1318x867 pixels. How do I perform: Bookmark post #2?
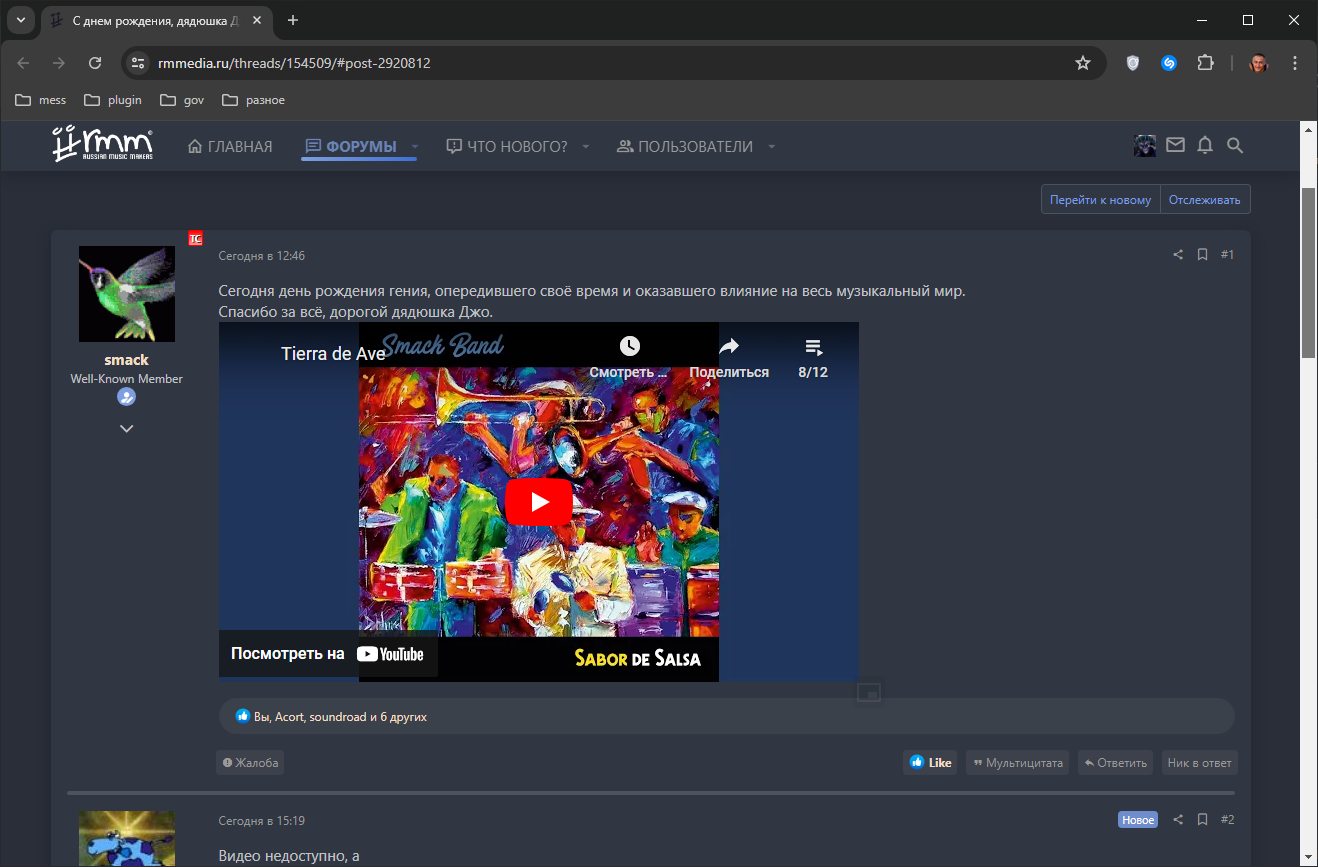pos(1203,820)
